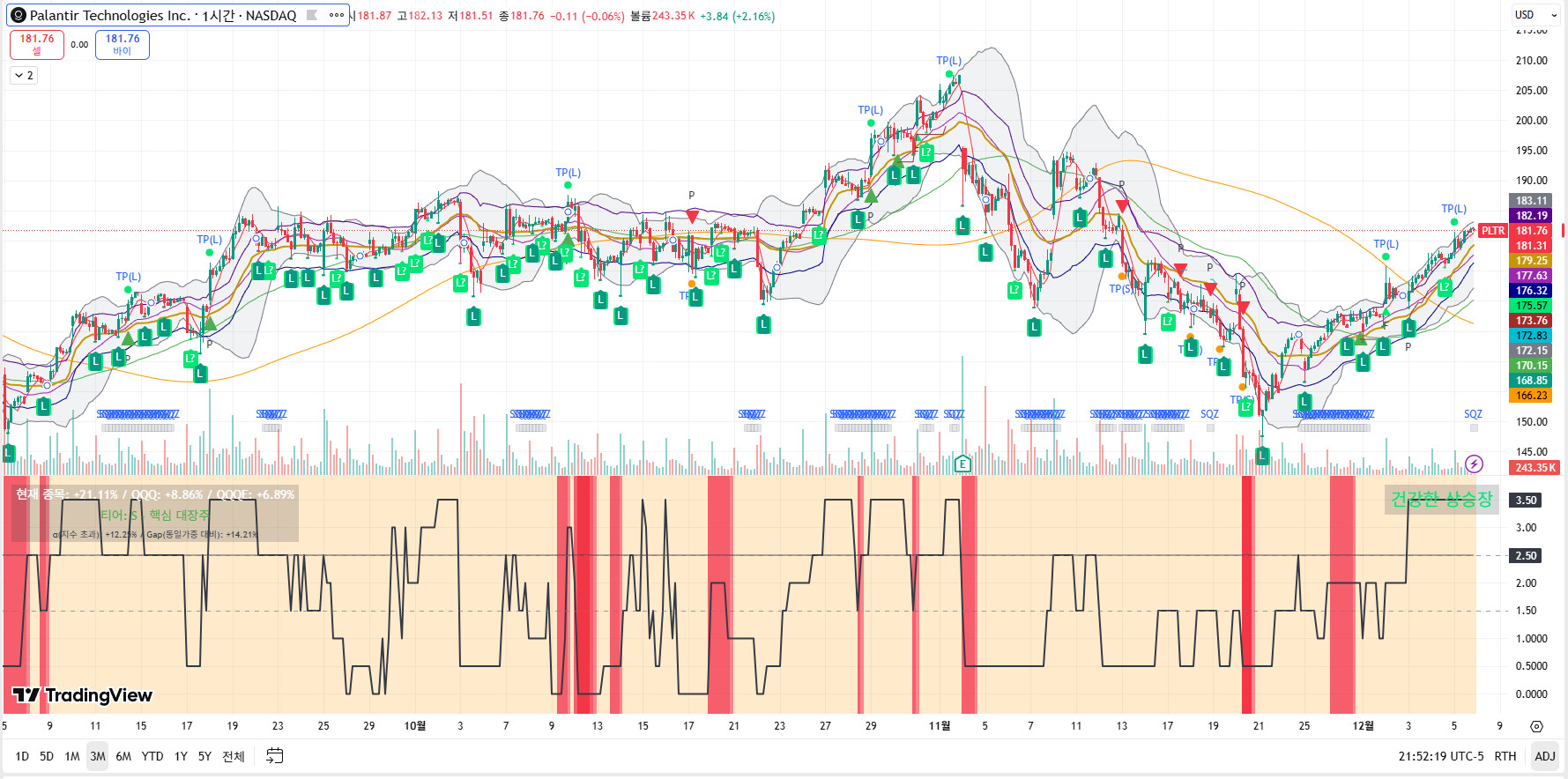The height and width of the screenshot is (779, 1568).
Task: Click the red 243.35K volume label on the price scale
Action: click(1535, 468)
